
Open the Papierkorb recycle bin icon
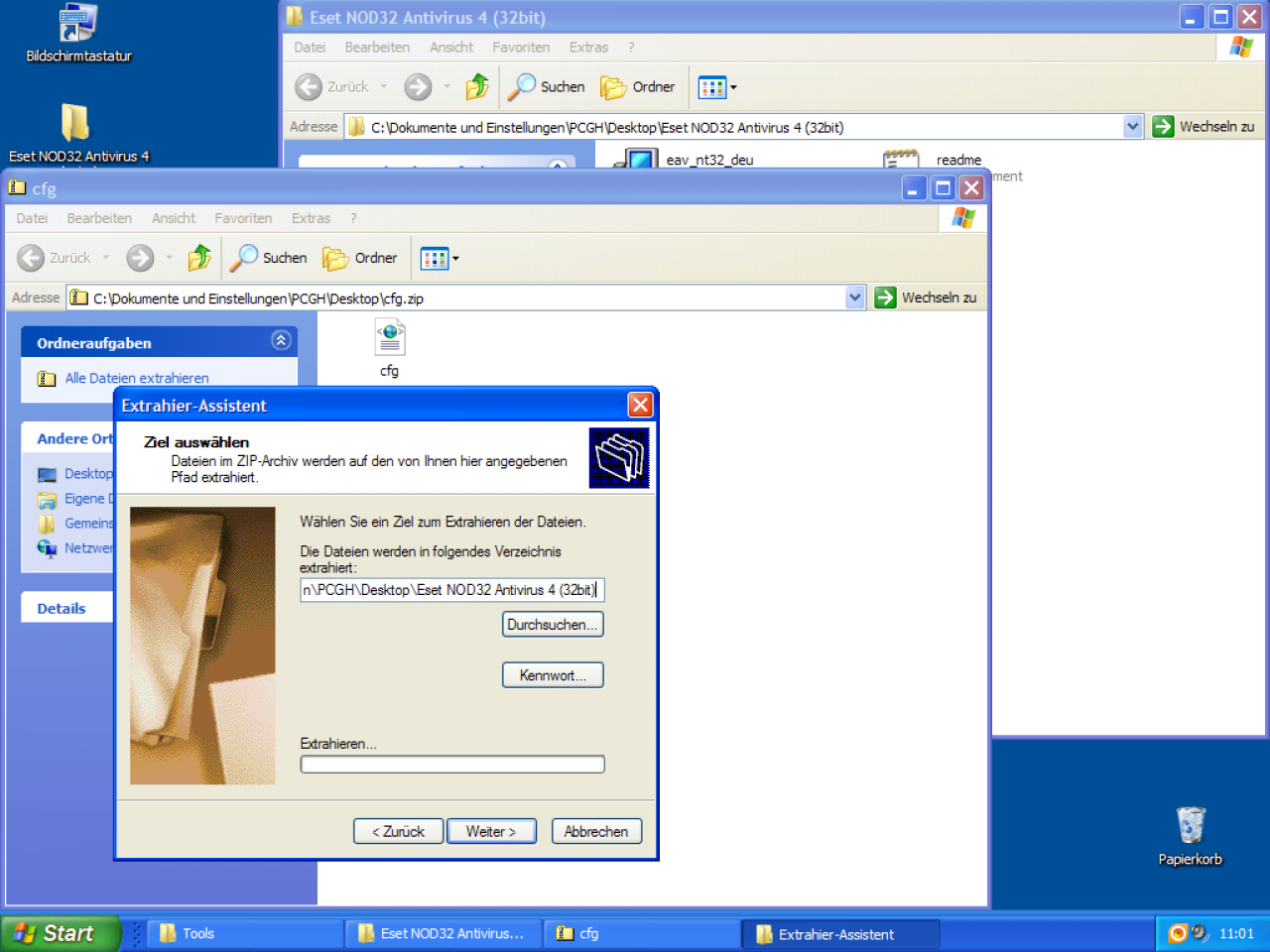(1191, 835)
